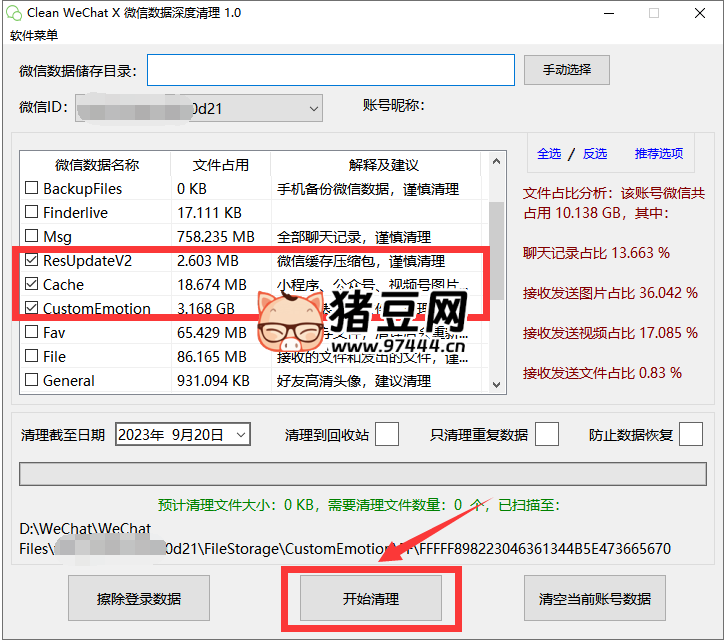Select the 65.429 MB size cell
This screenshot has height=642, width=726.
[212, 332]
